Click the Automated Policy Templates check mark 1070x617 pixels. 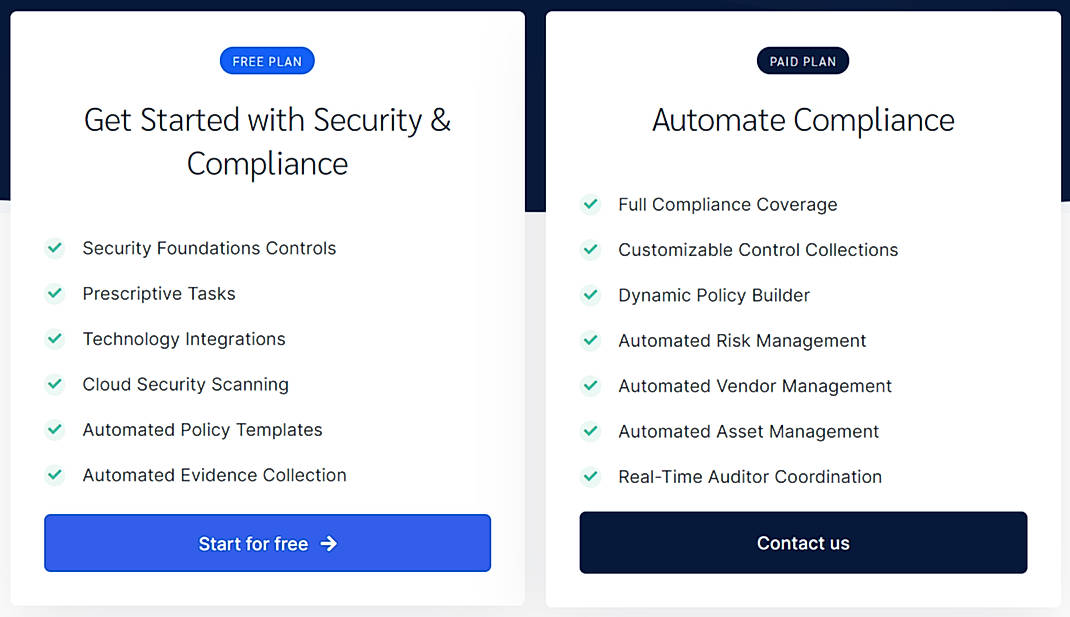point(55,430)
